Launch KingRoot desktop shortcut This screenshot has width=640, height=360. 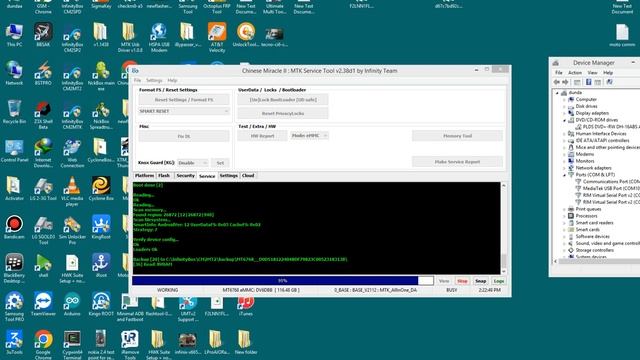(101, 227)
